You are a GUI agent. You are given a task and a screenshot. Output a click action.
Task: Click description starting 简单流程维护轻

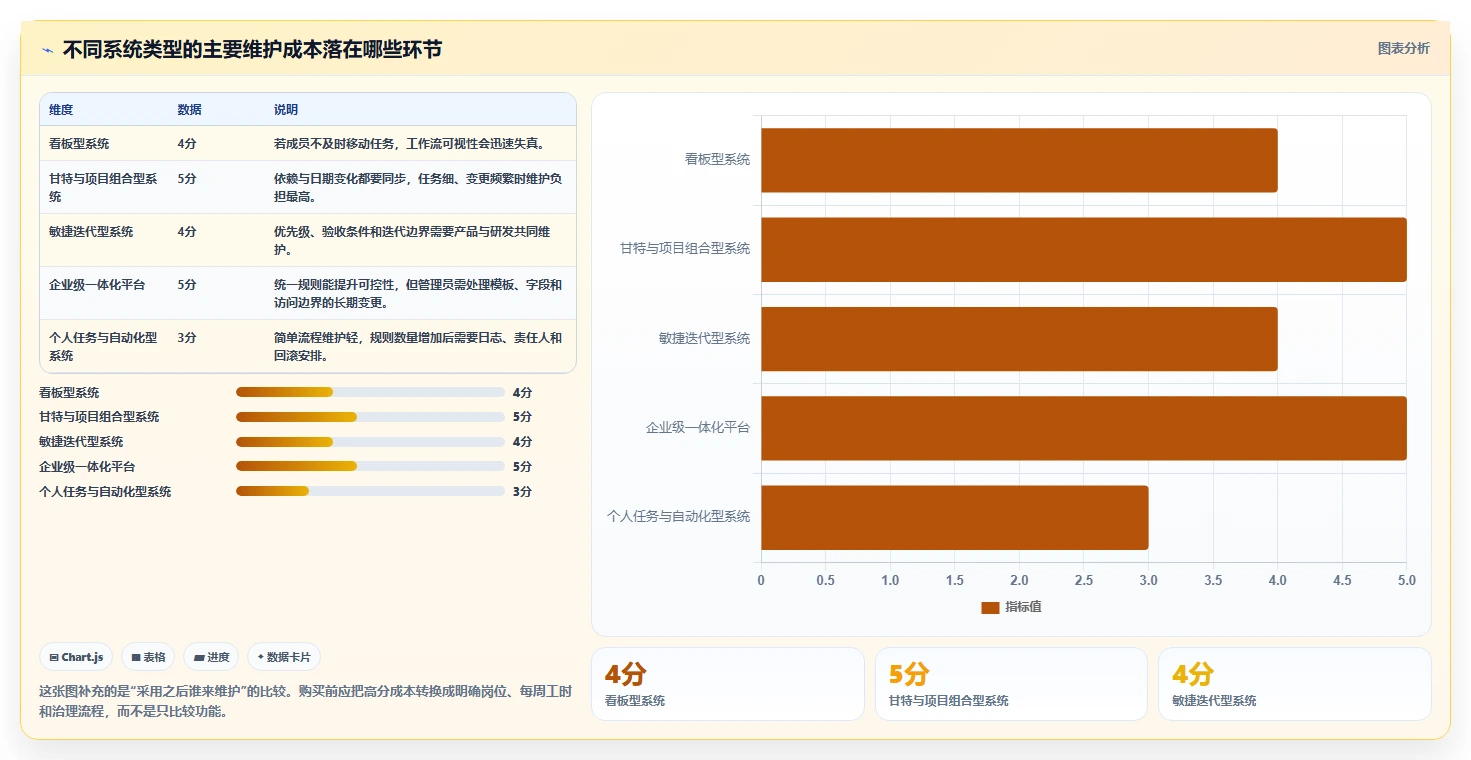418,346
